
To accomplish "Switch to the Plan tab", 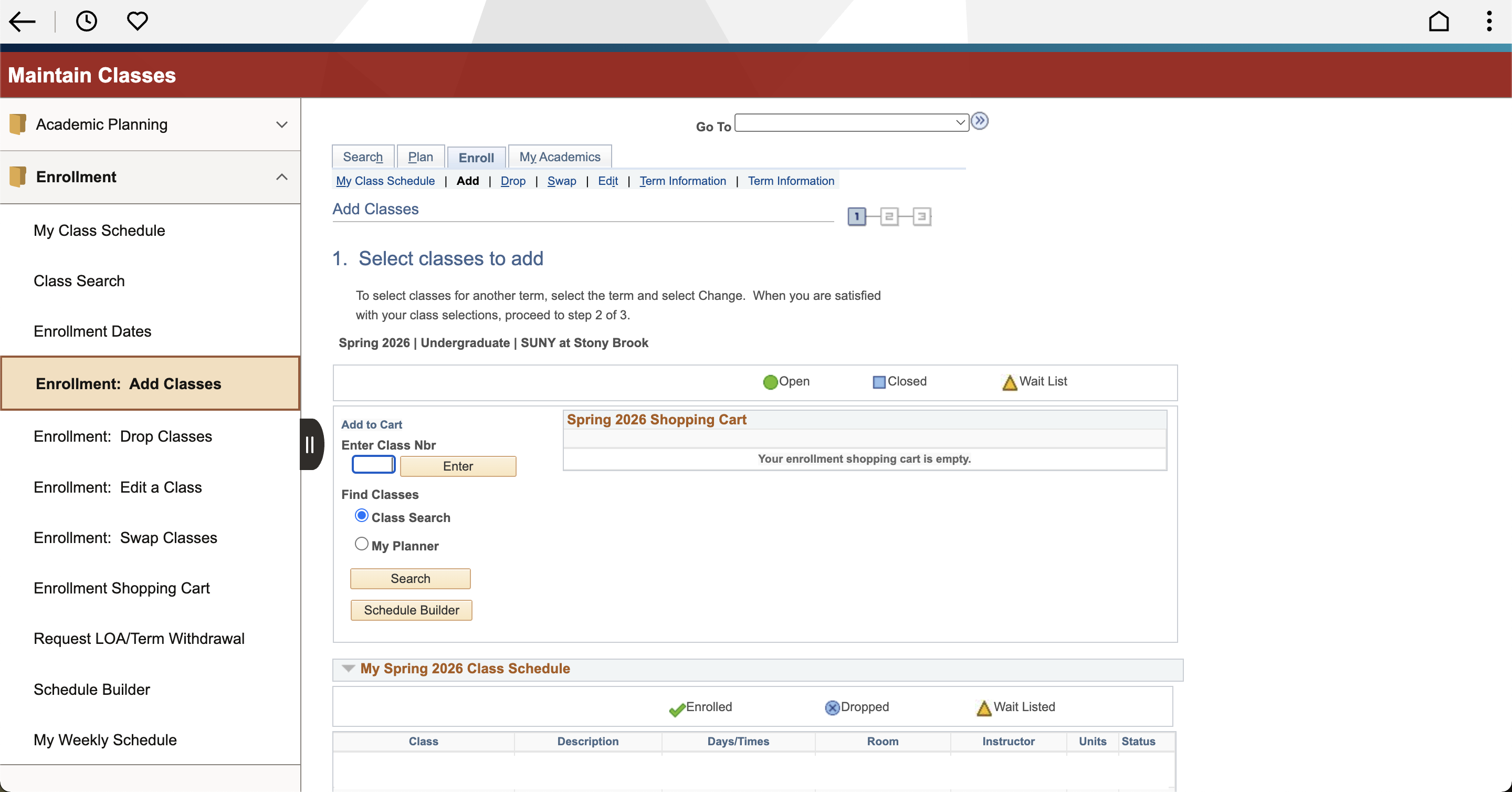I will point(420,157).
